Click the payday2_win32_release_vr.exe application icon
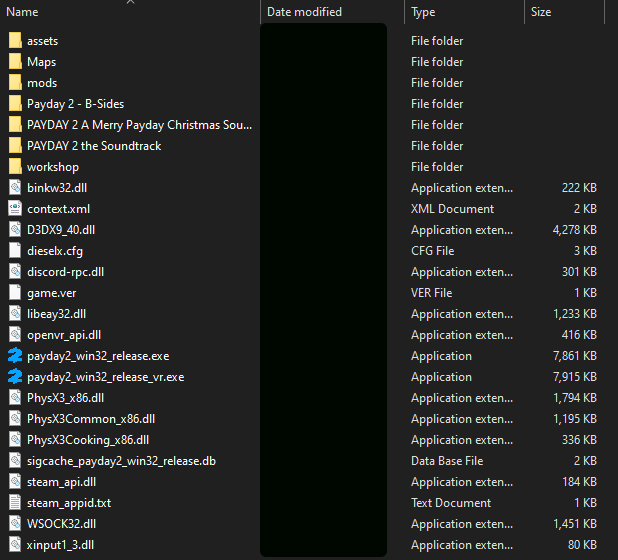Image resolution: width=618 pixels, height=560 pixels. coord(15,377)
